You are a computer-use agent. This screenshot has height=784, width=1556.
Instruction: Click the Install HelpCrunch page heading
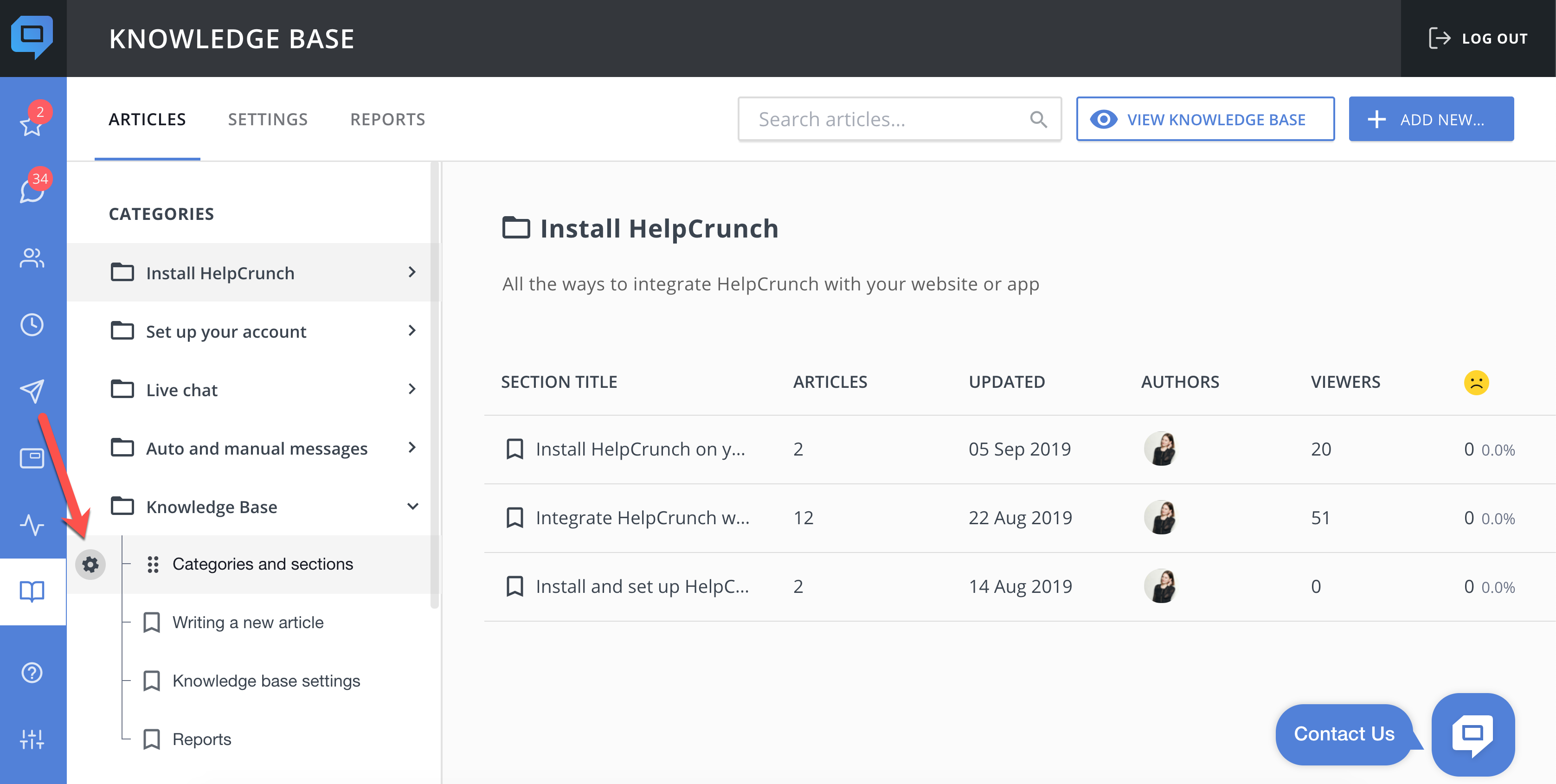tap(659, 228)
